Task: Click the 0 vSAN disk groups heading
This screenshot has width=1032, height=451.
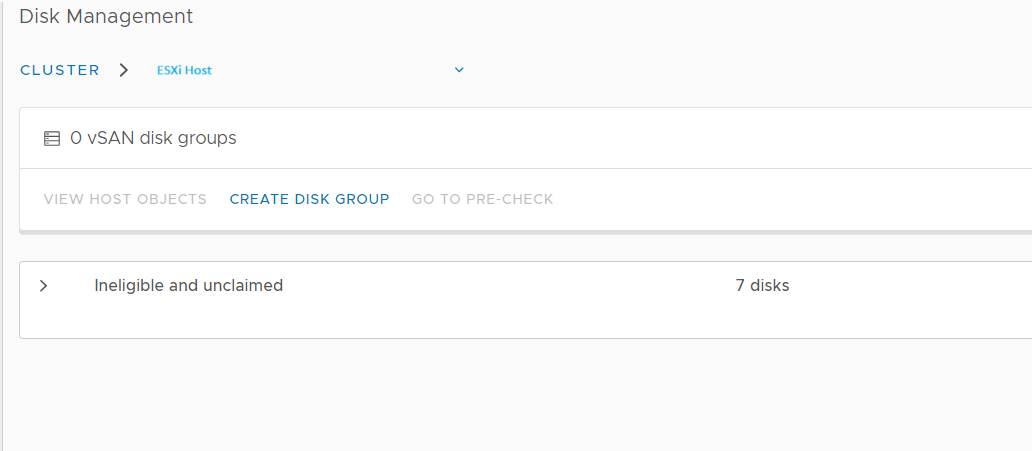Action: click(153, 138)
